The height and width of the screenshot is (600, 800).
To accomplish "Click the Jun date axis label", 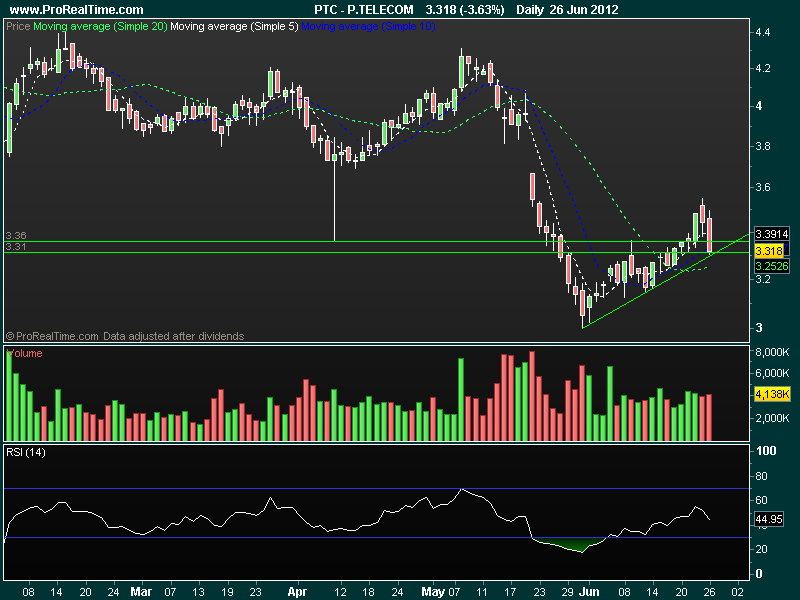I will [590, 592].
